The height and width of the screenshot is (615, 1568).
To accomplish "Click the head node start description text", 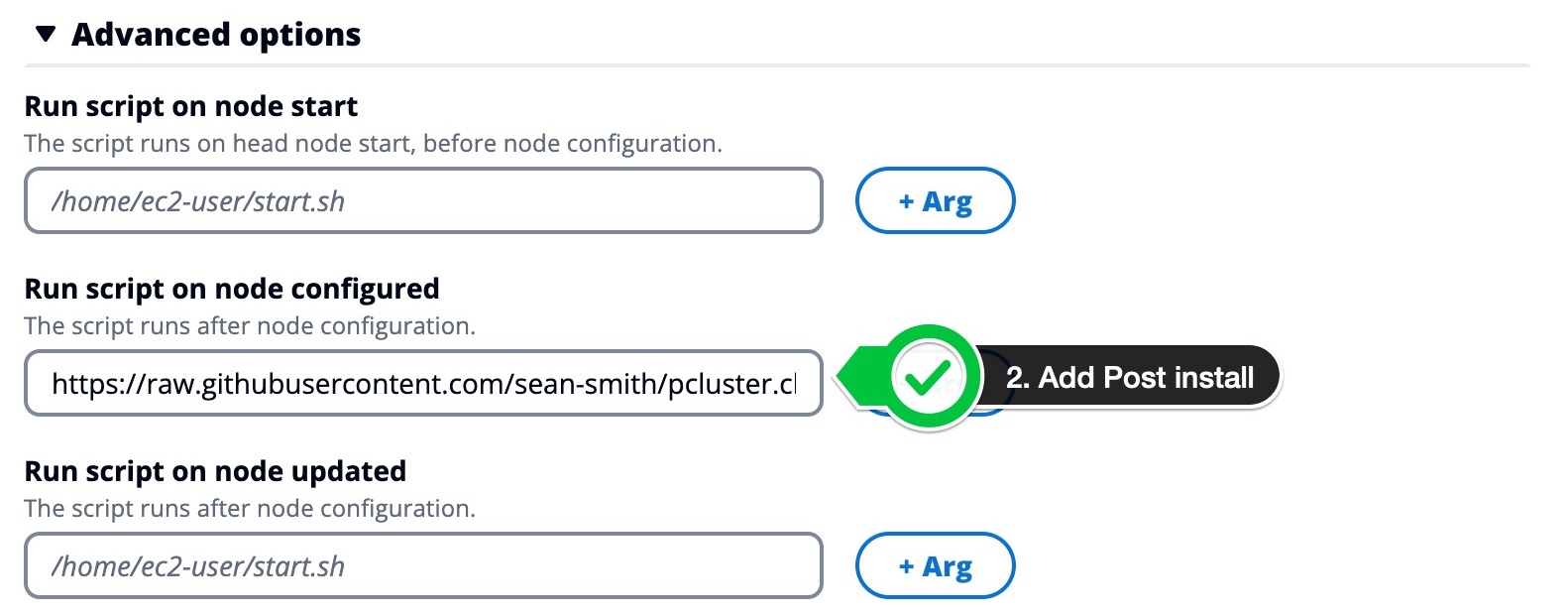I will (x=373, y=144).
